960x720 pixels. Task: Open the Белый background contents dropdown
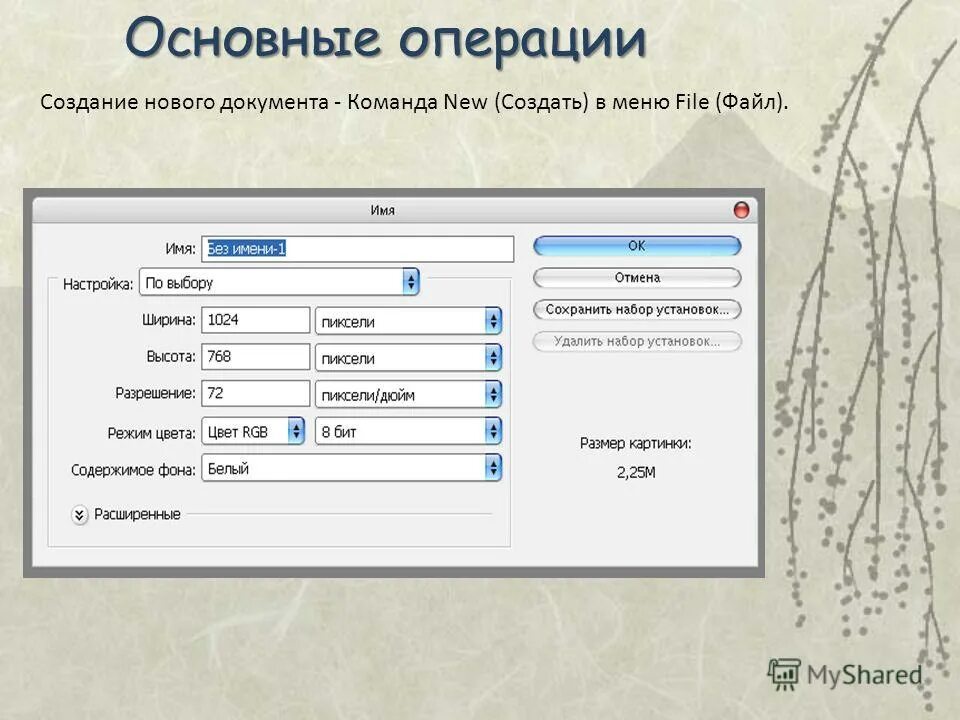(x=350, y=466)
